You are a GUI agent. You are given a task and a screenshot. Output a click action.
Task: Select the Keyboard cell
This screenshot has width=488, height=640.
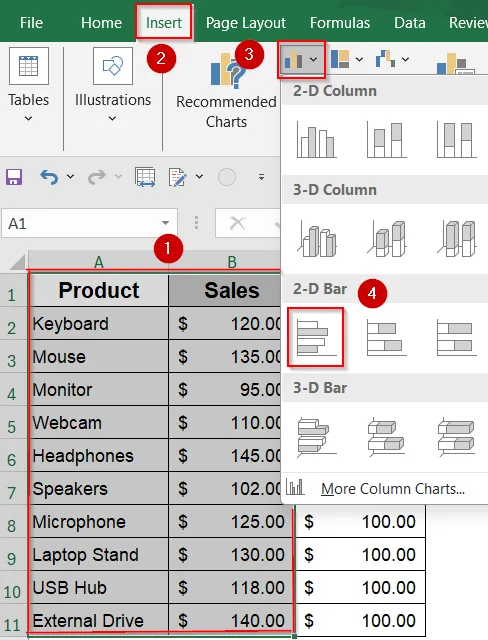(x=99, y=324)
